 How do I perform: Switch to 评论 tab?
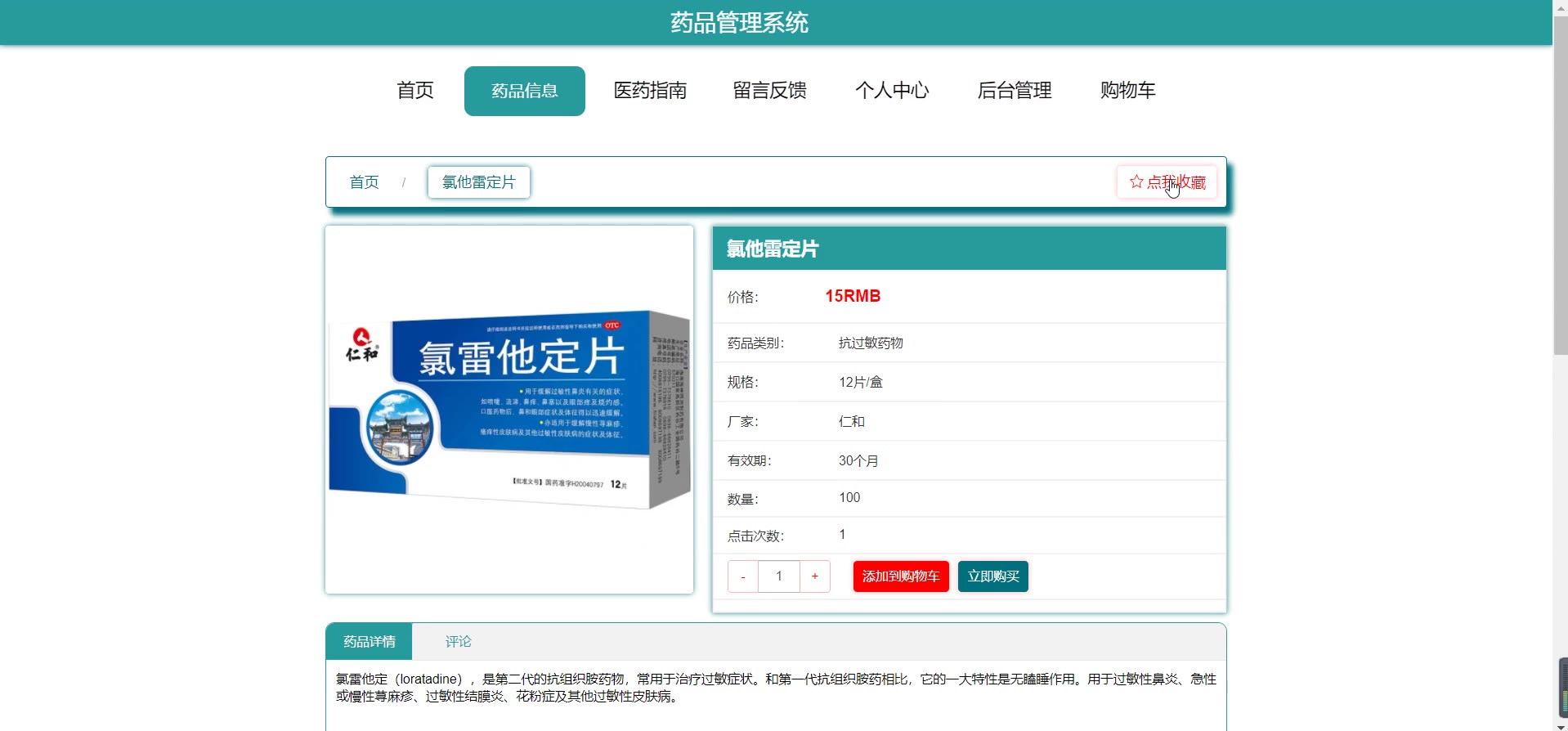459,642
